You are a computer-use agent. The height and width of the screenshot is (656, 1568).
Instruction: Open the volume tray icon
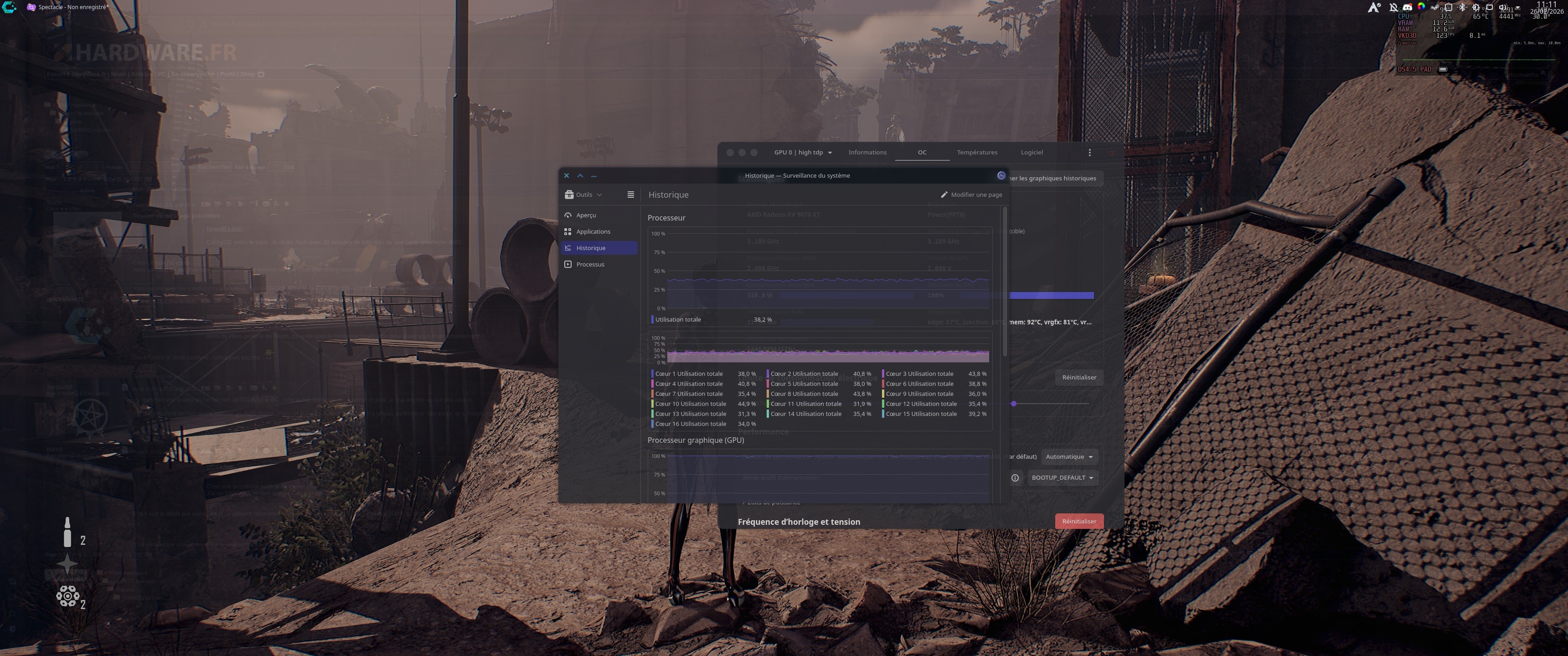click(x=1503, y=7)
